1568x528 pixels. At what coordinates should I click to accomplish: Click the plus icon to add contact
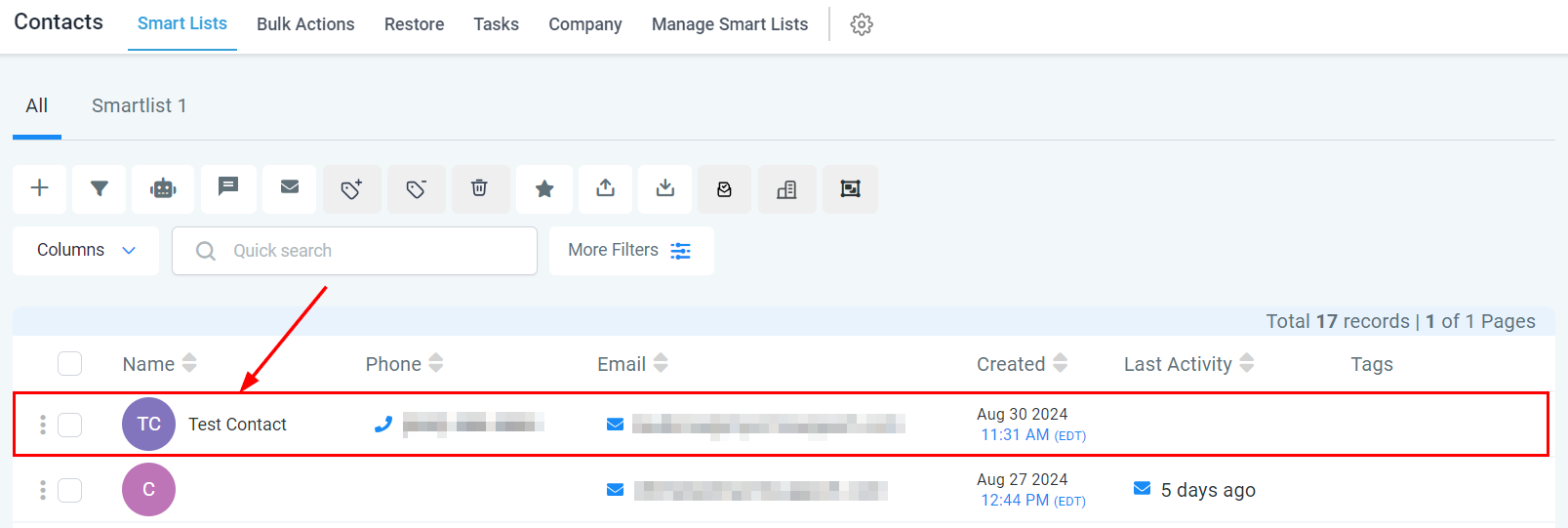tap(40, 188)
